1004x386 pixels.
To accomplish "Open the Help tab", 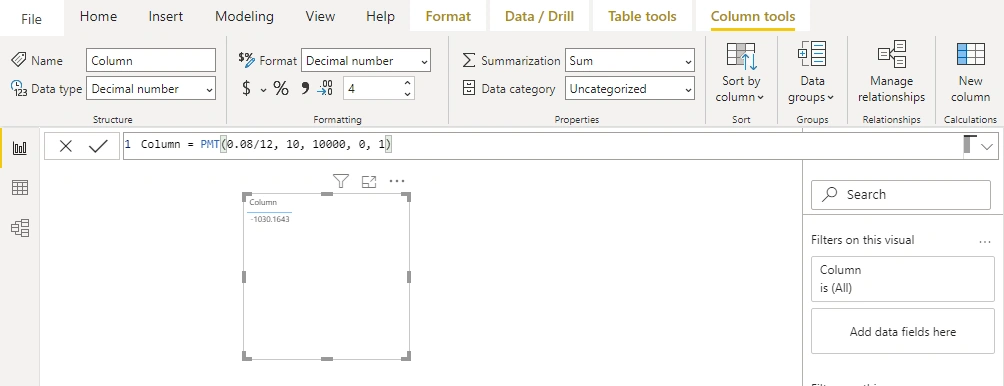I will 380,17.
